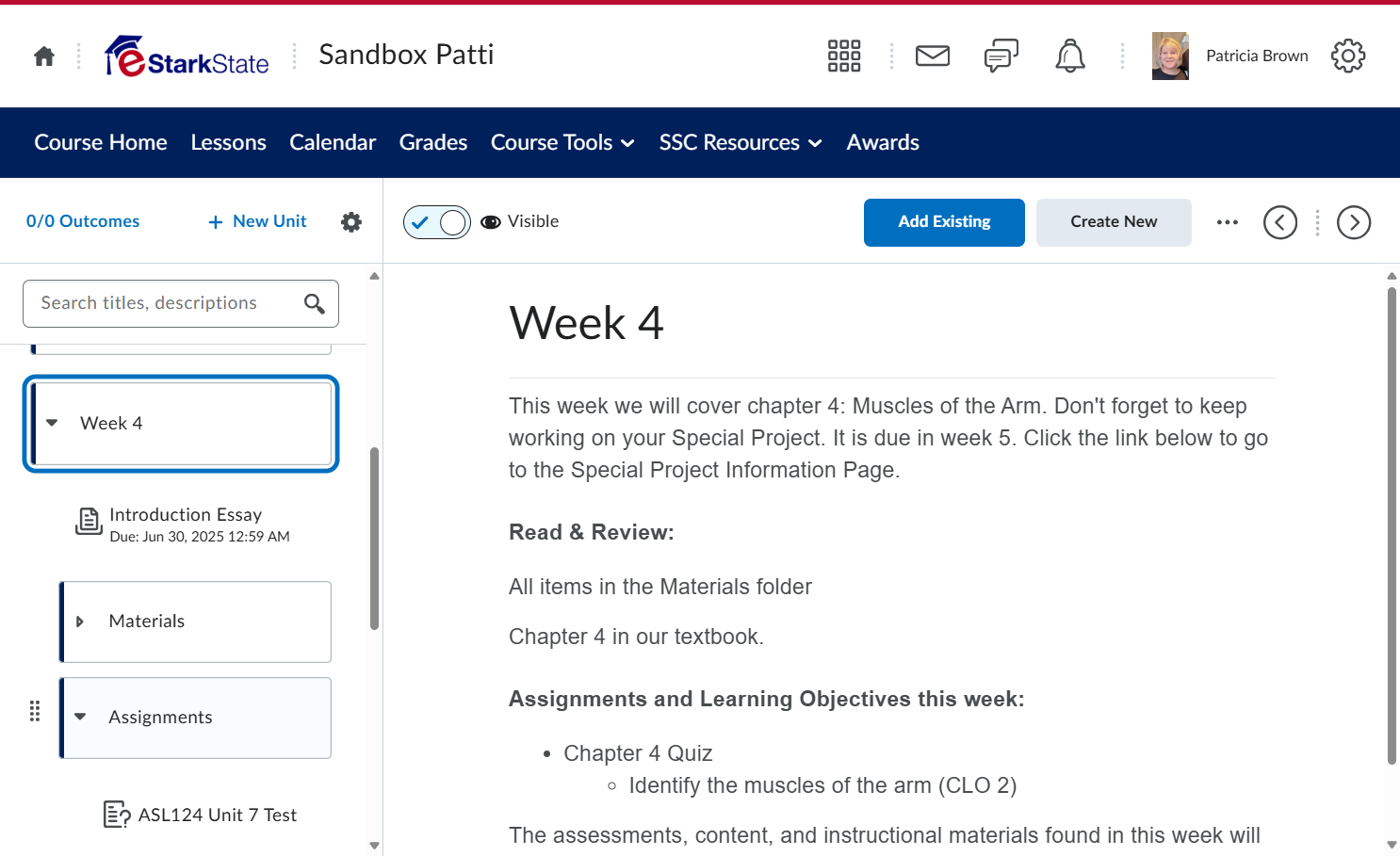
Task: Open the Awards nav item
Action: (x=883, y=142)
